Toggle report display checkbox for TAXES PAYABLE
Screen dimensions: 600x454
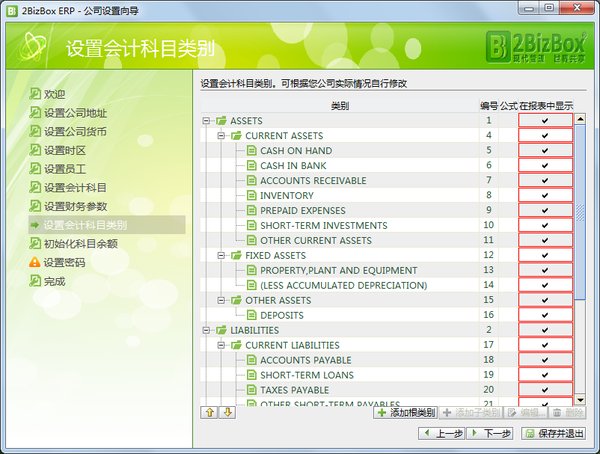(545, 390)
